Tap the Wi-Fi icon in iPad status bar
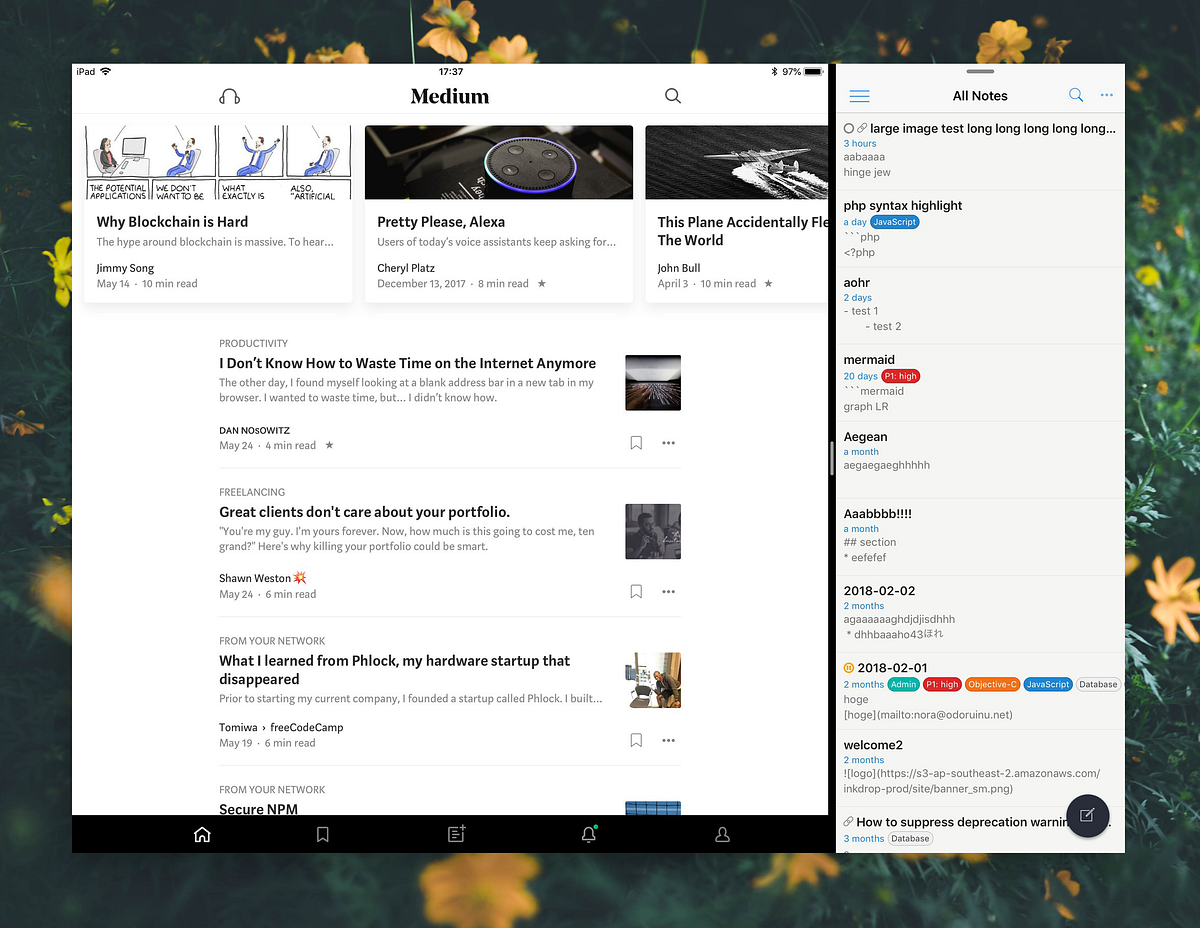Viewport: 1200px width, 928px height. pyautogui.click(x=106, y=72)
